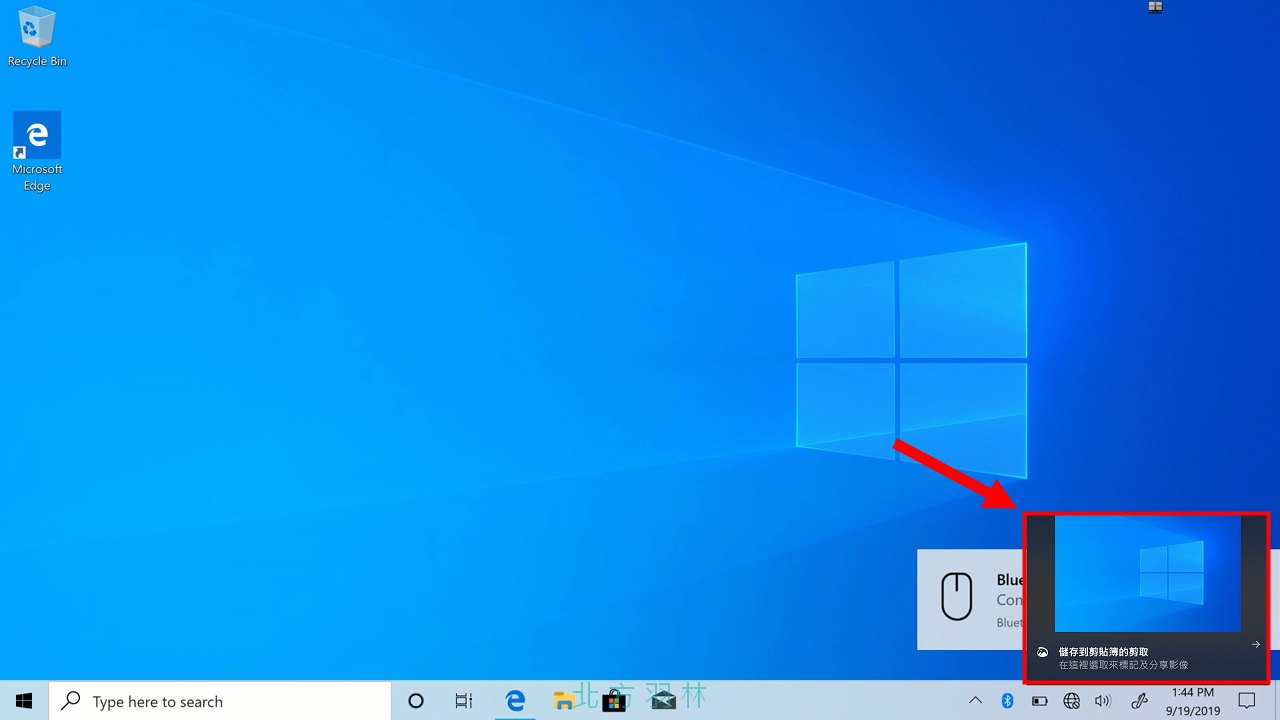Viewport: 1280px width, 720px height.
Task: Expand the hidden system tray icons
Action: [x=975, y=701]
